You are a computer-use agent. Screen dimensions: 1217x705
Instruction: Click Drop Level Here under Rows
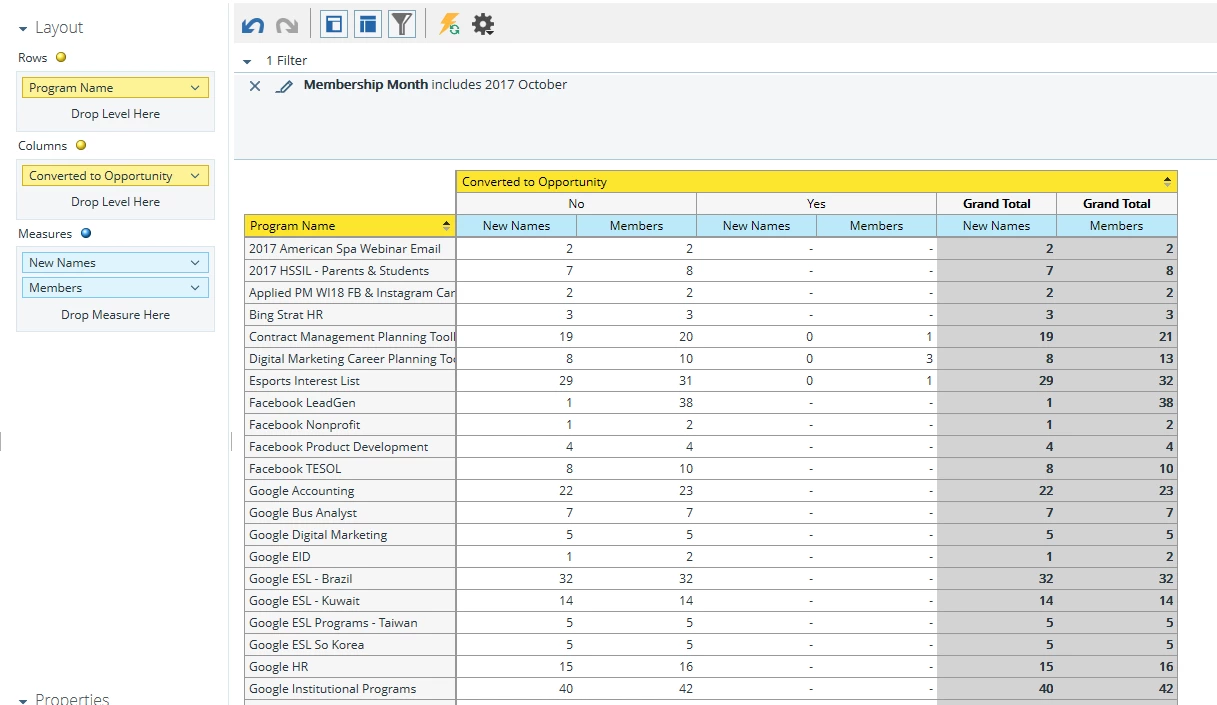pyautogui.click(x=115, y=114)
